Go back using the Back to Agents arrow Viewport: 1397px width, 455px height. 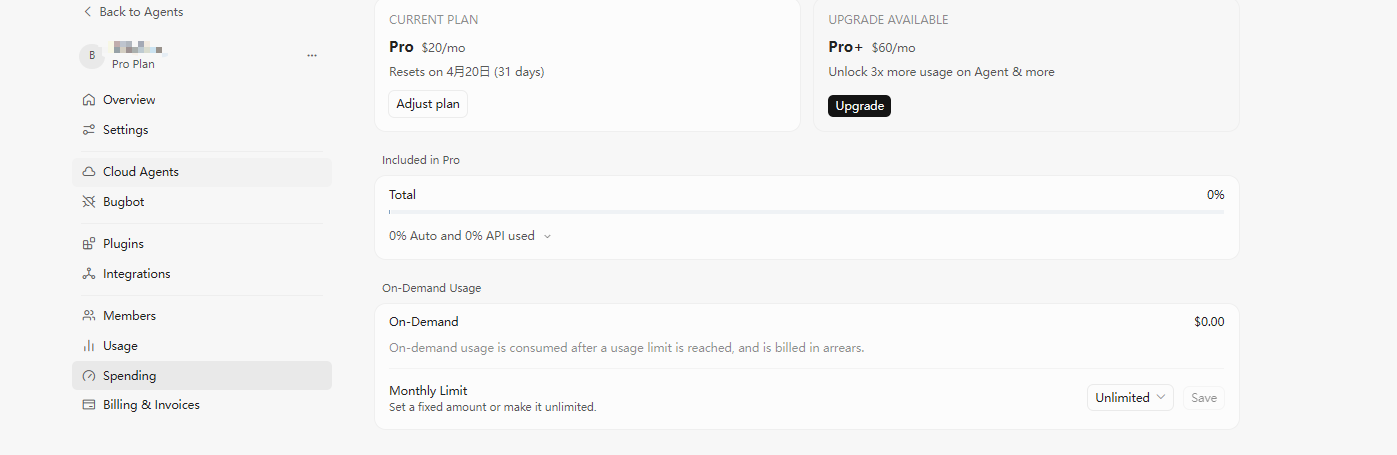tap(87, 12)
